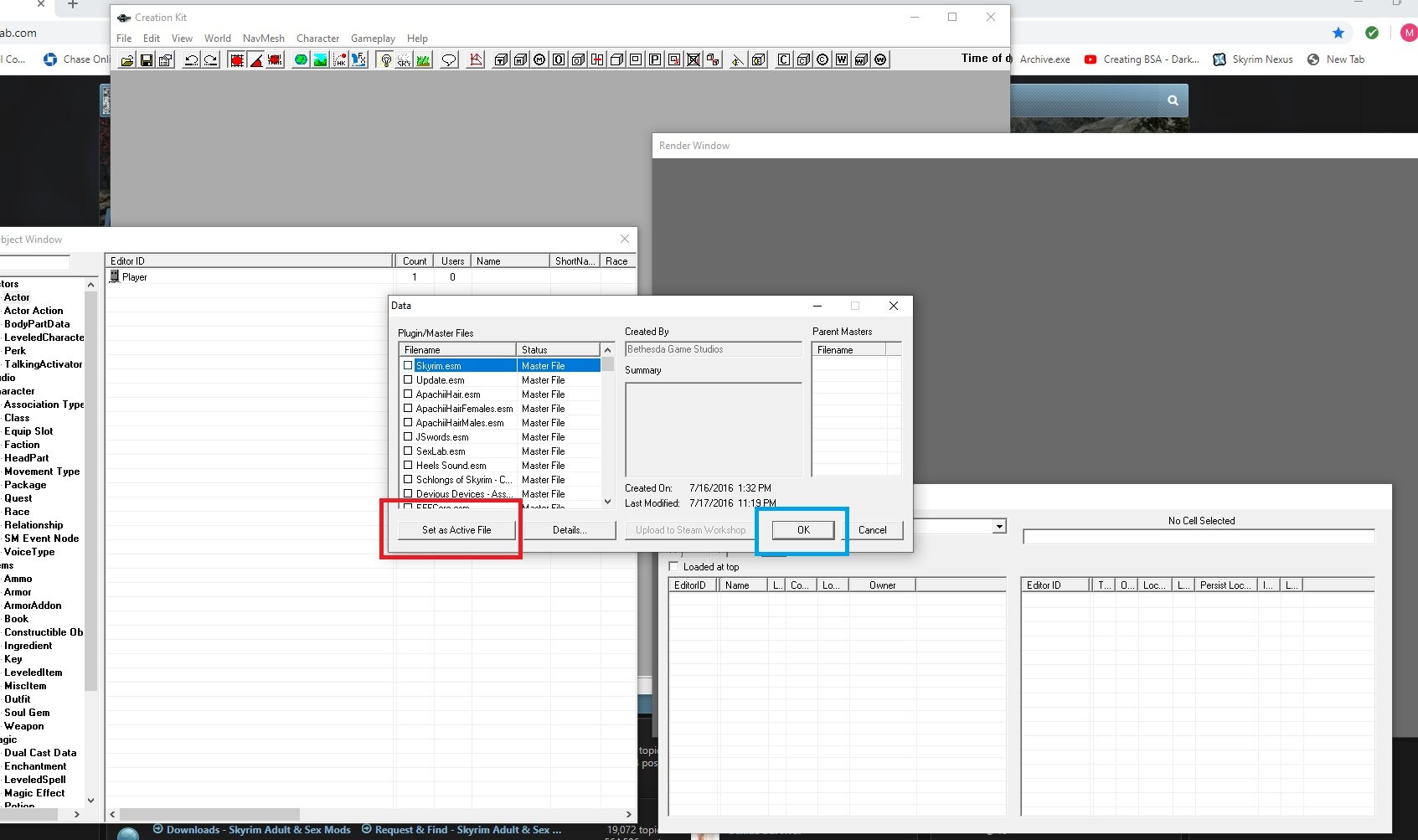1418x840 pixels.
Task: Select the Weapon category in Object Window
Action: (x=24, y=726)
